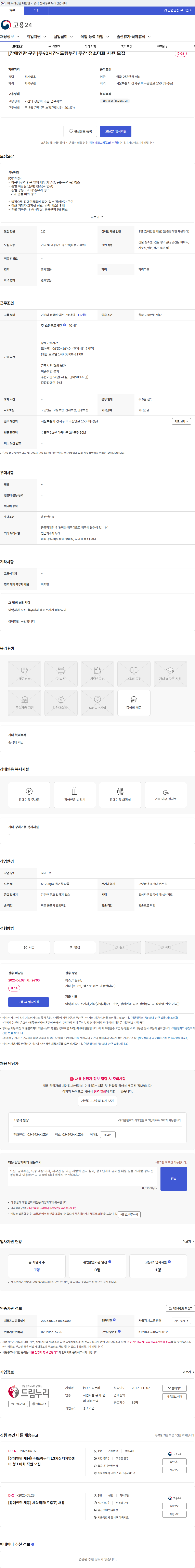Click 고용24 입사지원 button below 접수 마감일
195x1568 pixels.
pos(29,1002)
